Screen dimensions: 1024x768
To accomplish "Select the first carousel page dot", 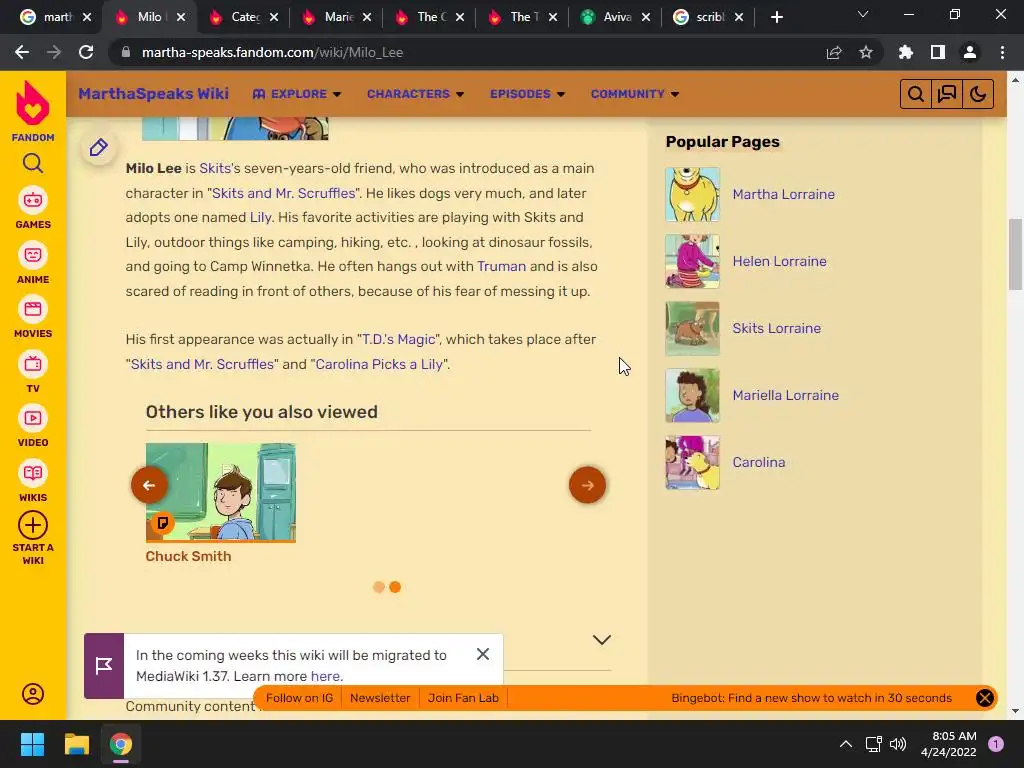I will [378, 587].
